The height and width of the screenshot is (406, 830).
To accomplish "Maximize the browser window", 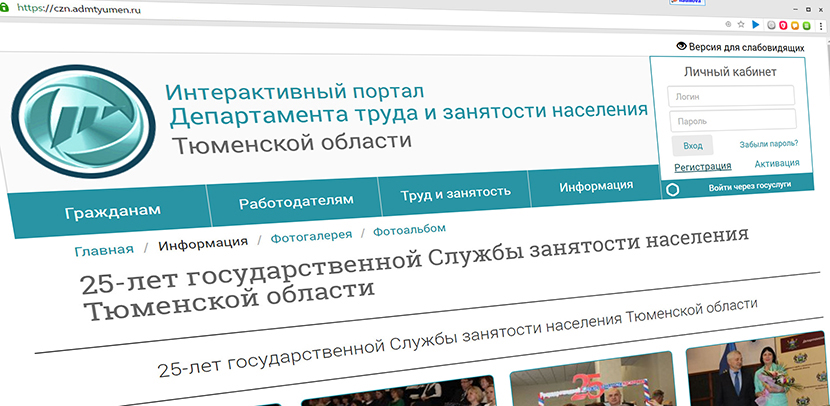I will coord(809,10).
